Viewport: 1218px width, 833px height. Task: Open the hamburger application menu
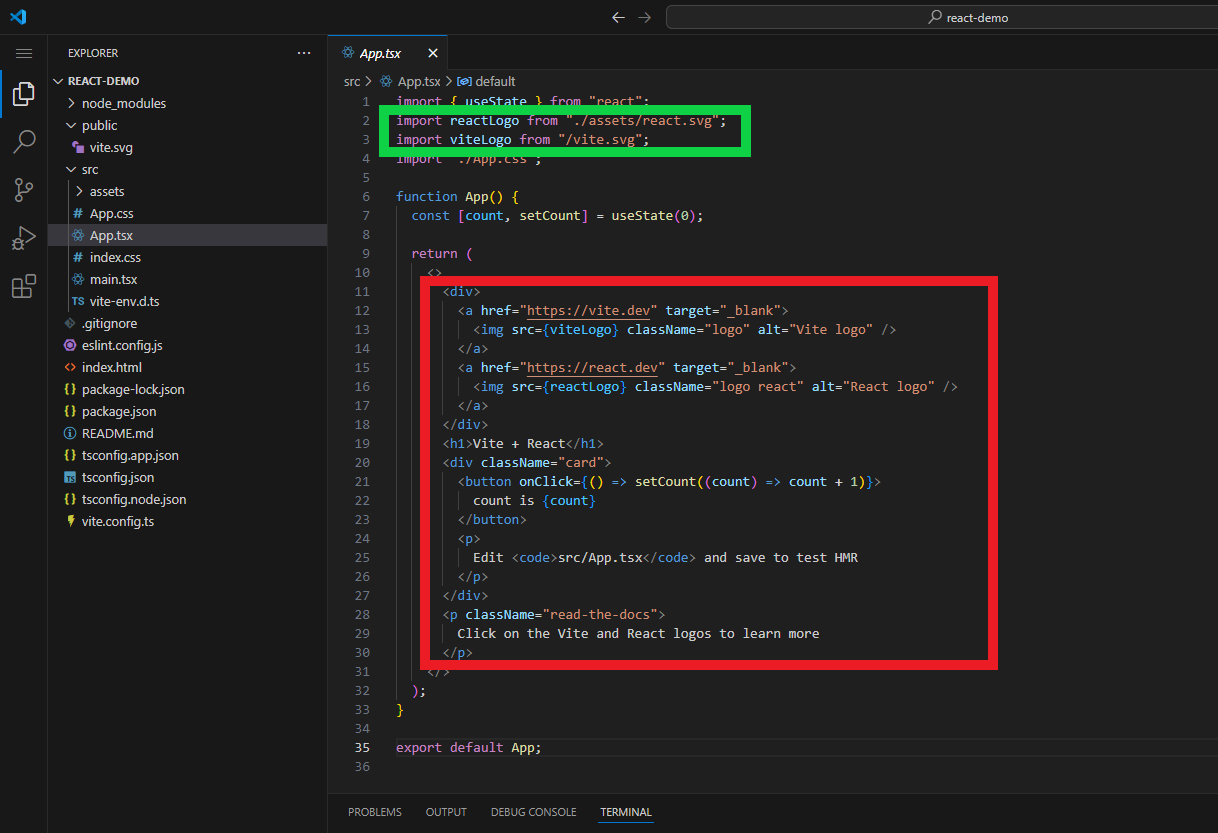24,53
